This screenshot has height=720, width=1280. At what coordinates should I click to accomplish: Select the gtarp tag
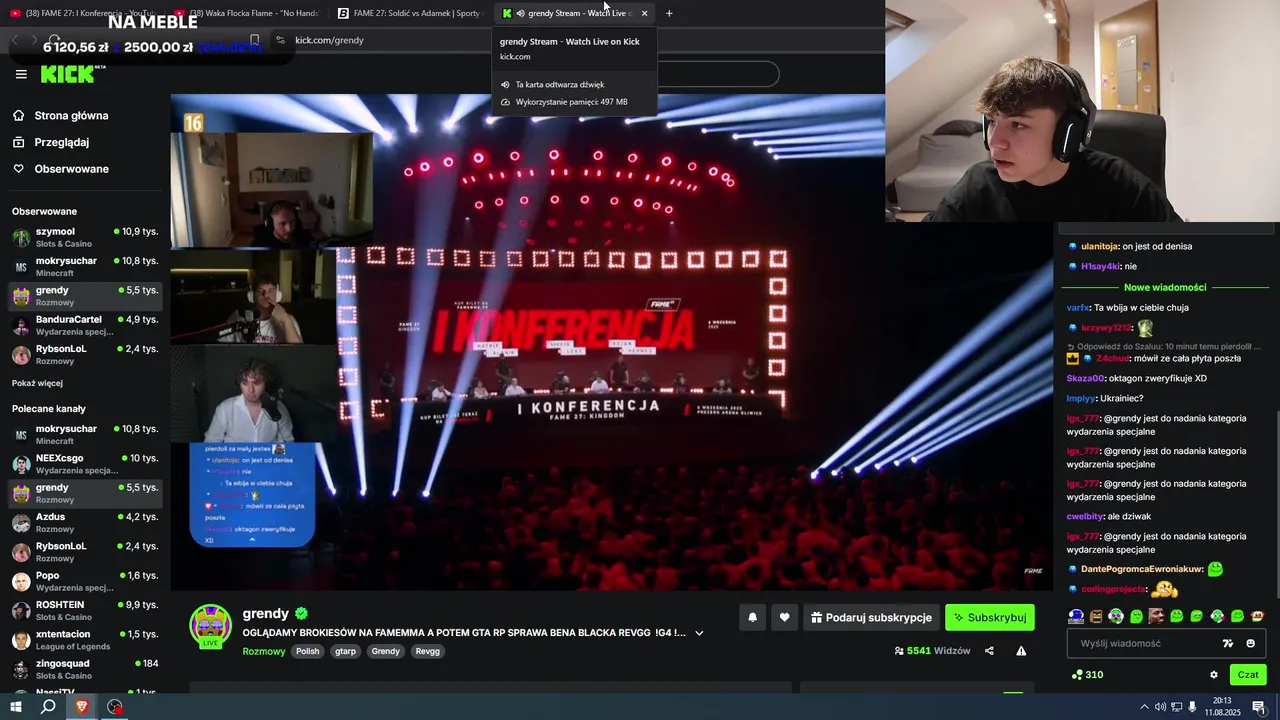click(346, 651)
